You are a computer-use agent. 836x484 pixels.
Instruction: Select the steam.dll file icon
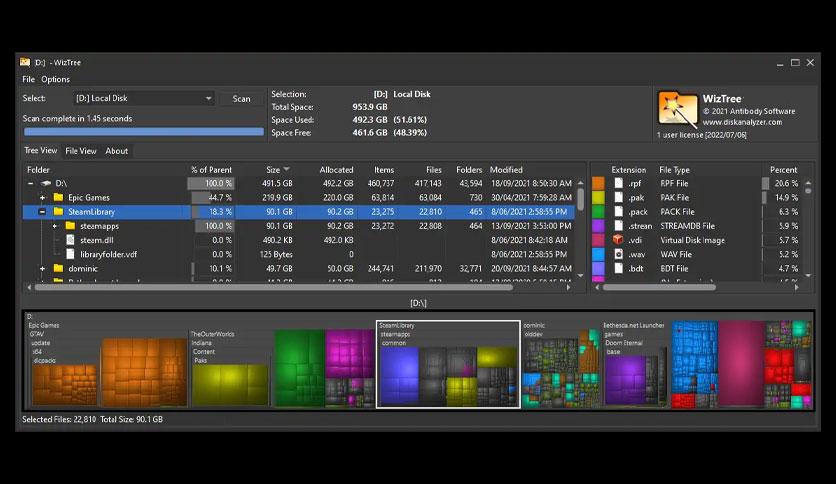(70, 240)
